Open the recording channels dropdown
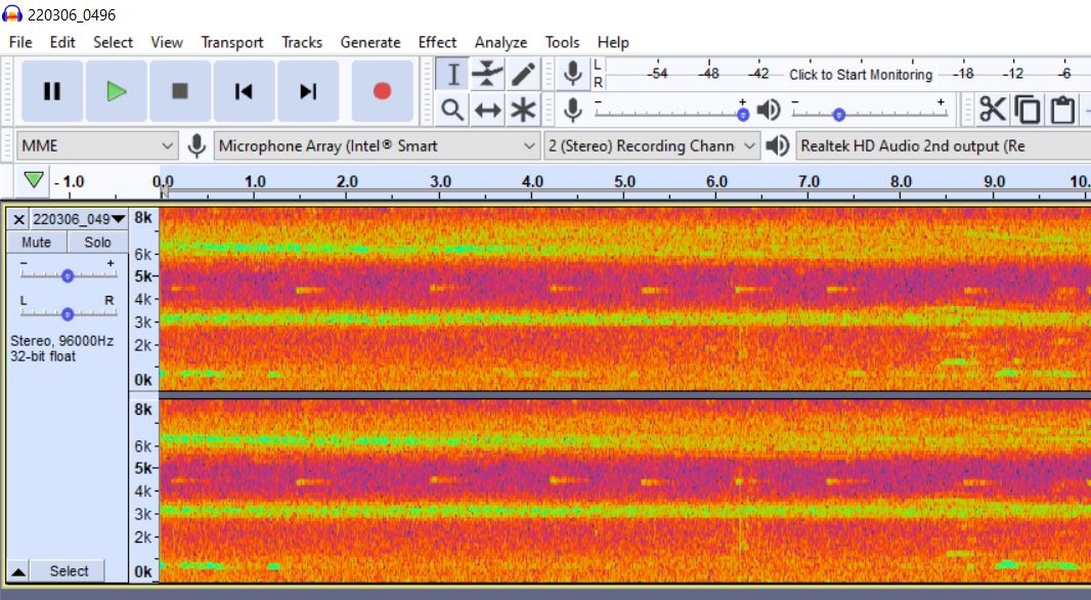 pyautogui.click(x=651, y=146)
